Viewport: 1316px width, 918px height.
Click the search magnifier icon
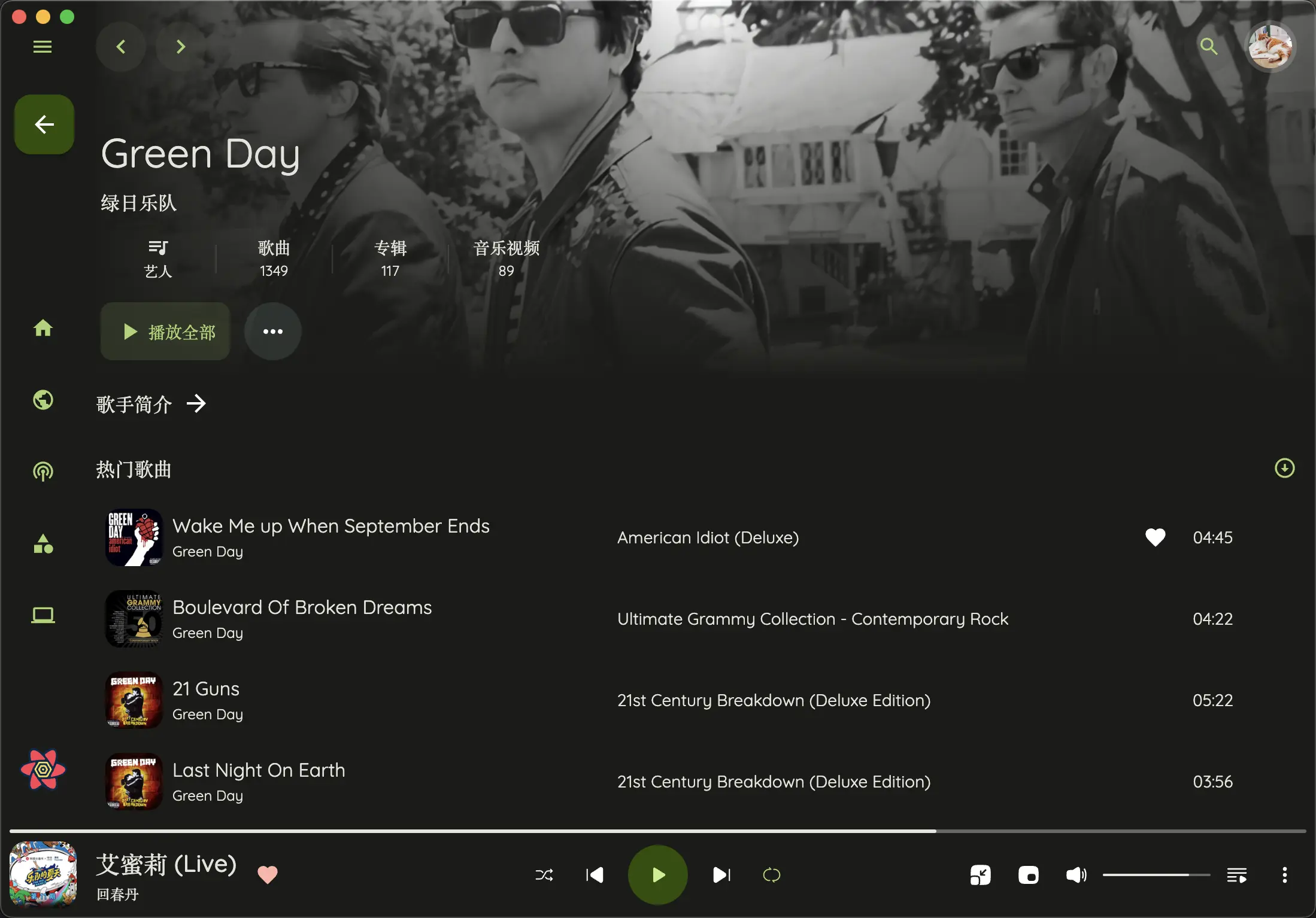[1209, 46]
